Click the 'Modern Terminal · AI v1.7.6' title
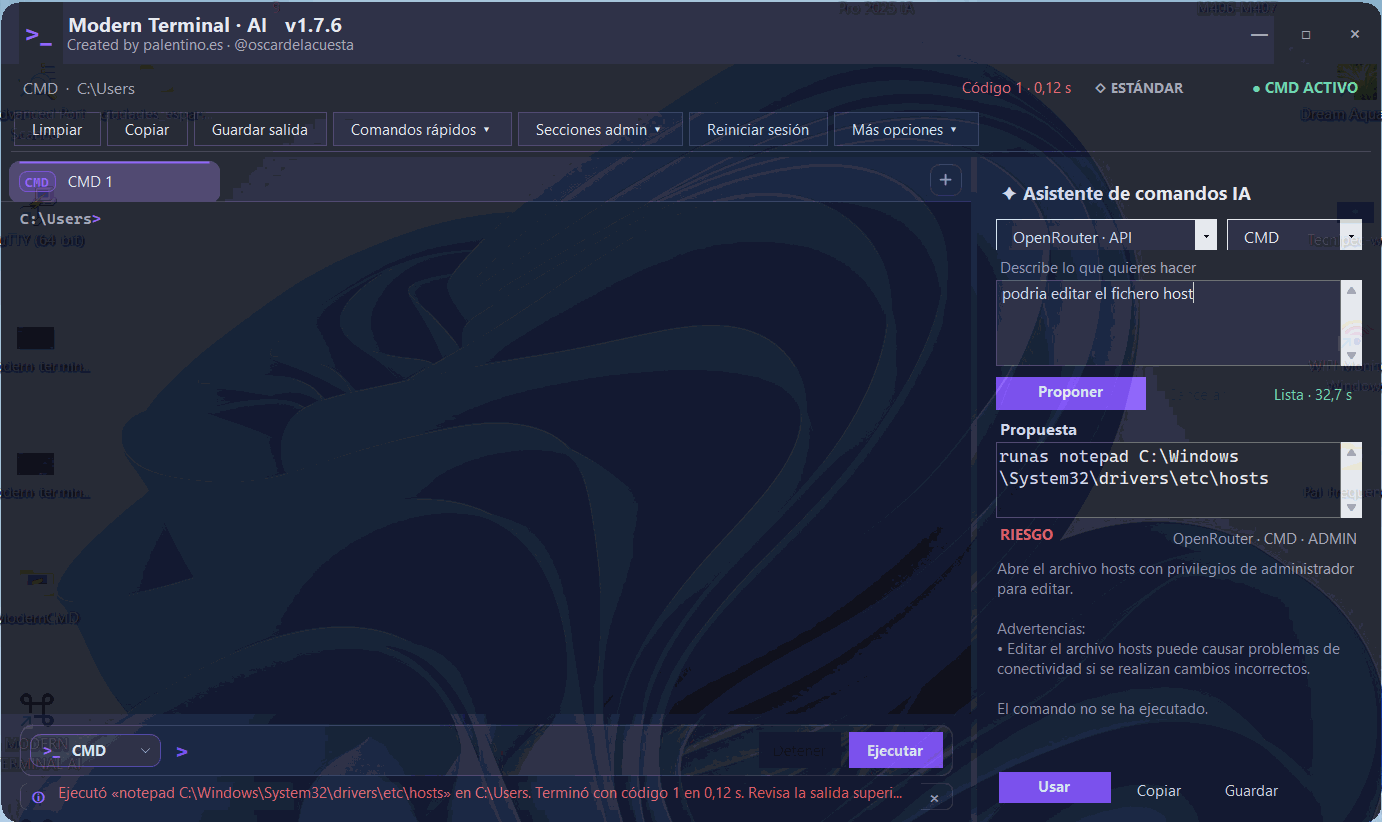This screenshot has height=822, width=1382. tap(204, 25)
